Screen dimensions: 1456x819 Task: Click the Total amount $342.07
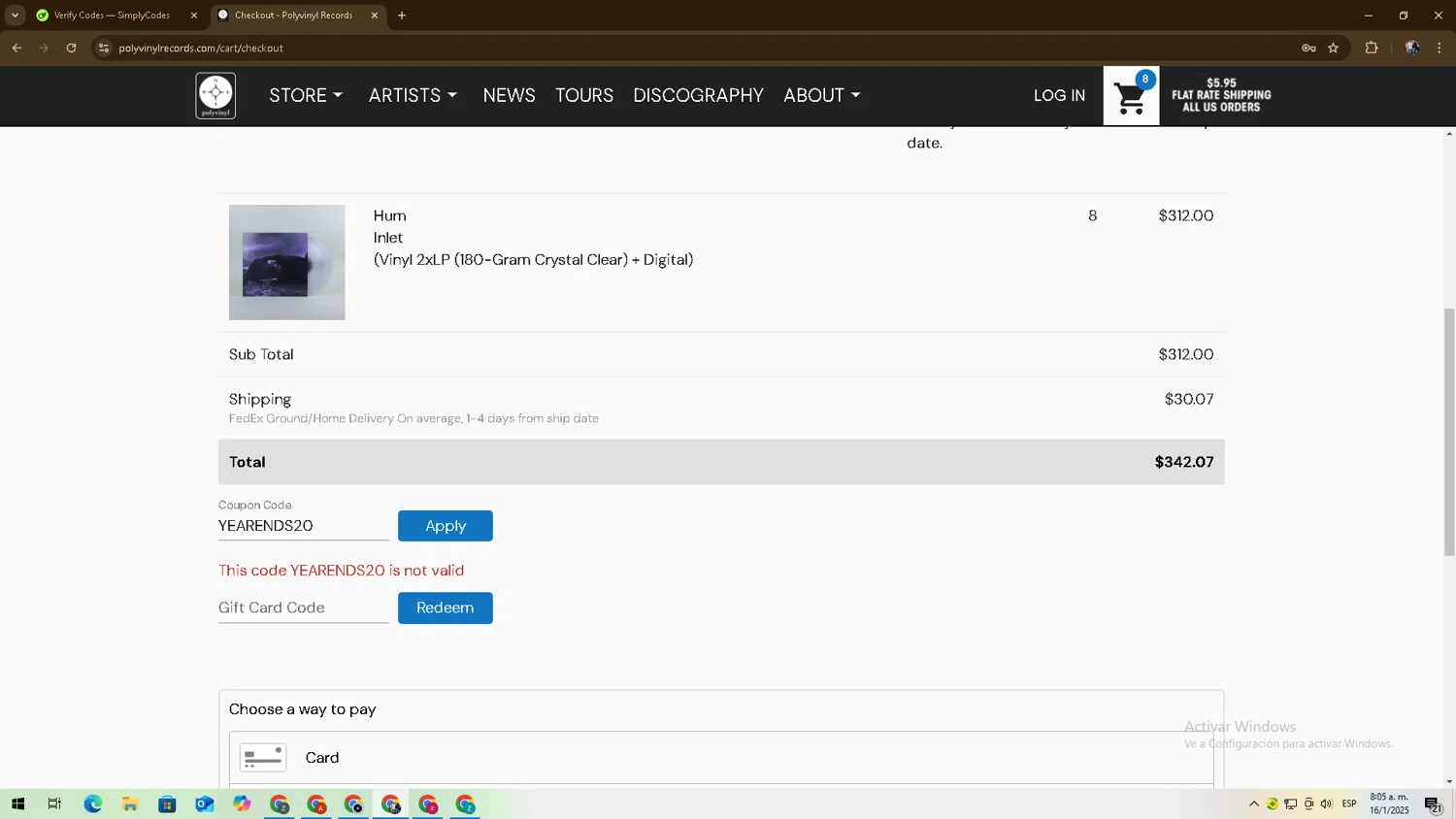tap(1184, 462)
